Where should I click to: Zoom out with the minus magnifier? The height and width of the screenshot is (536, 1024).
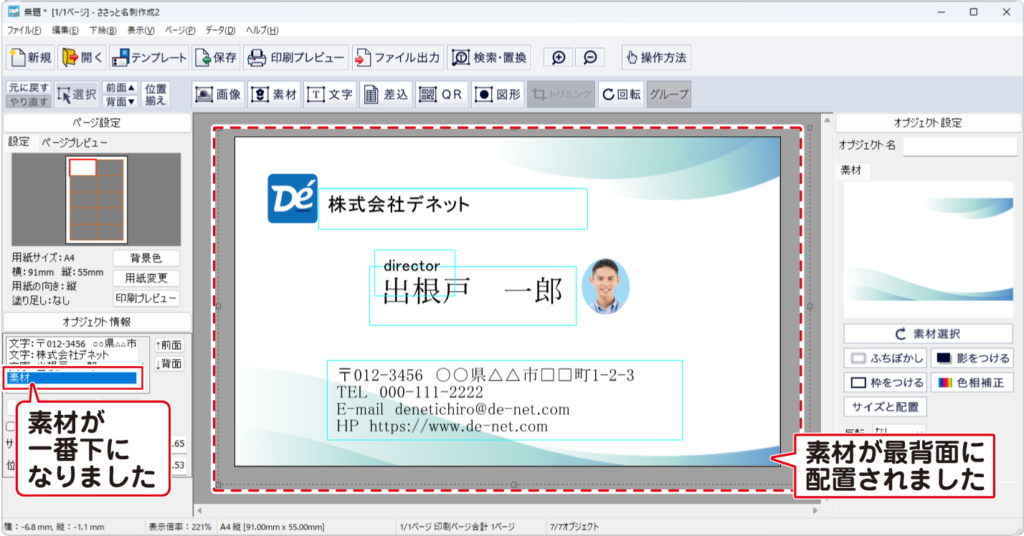click(x=590, y=57)
